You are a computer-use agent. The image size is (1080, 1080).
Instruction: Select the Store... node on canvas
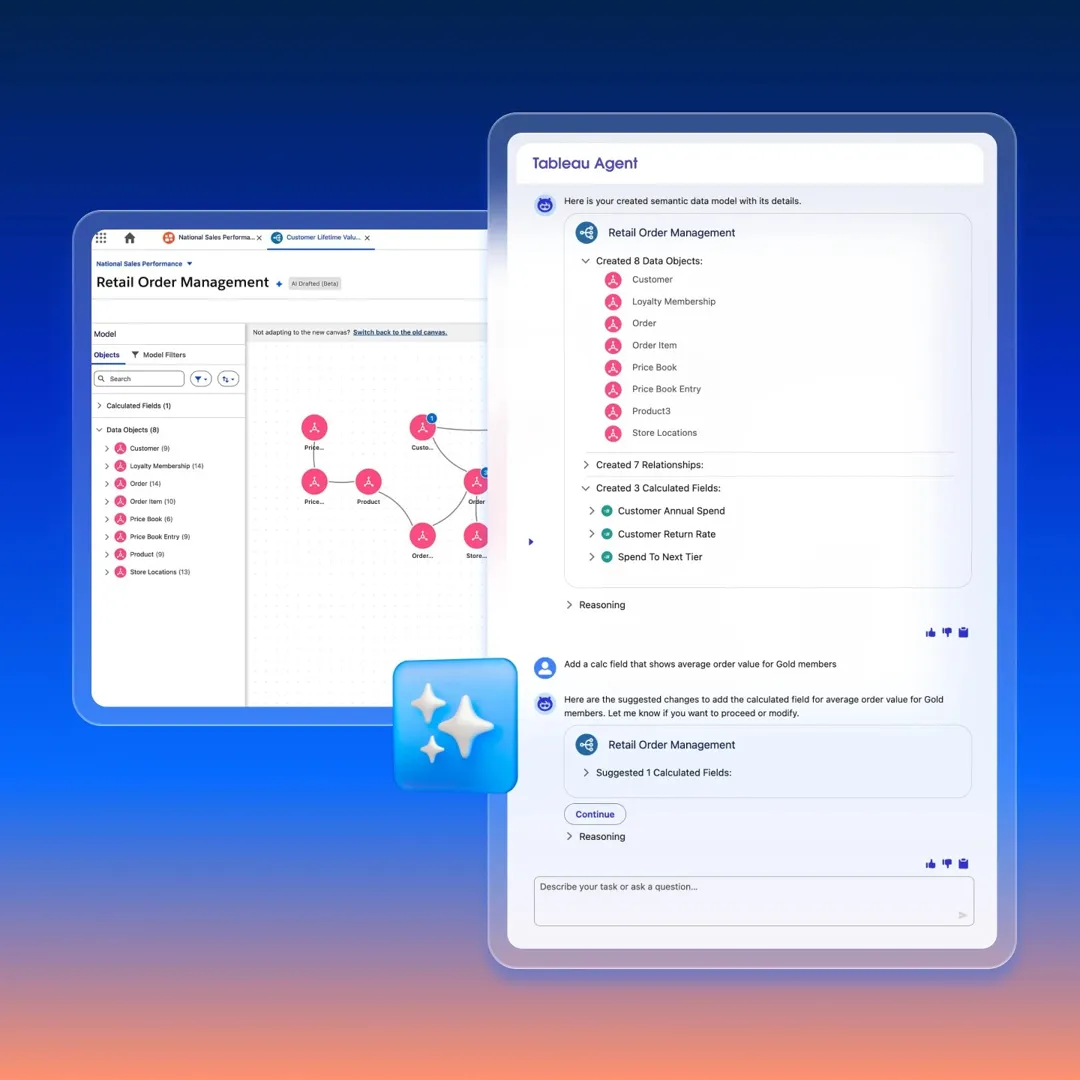[x=476, y=536]
